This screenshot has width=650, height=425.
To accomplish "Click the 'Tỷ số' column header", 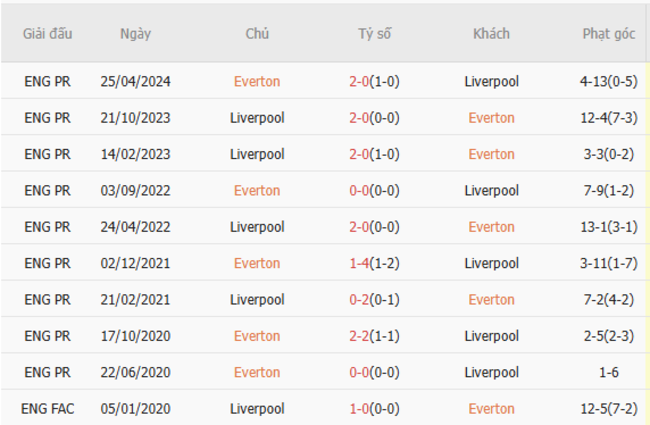I will click(374, 33).
